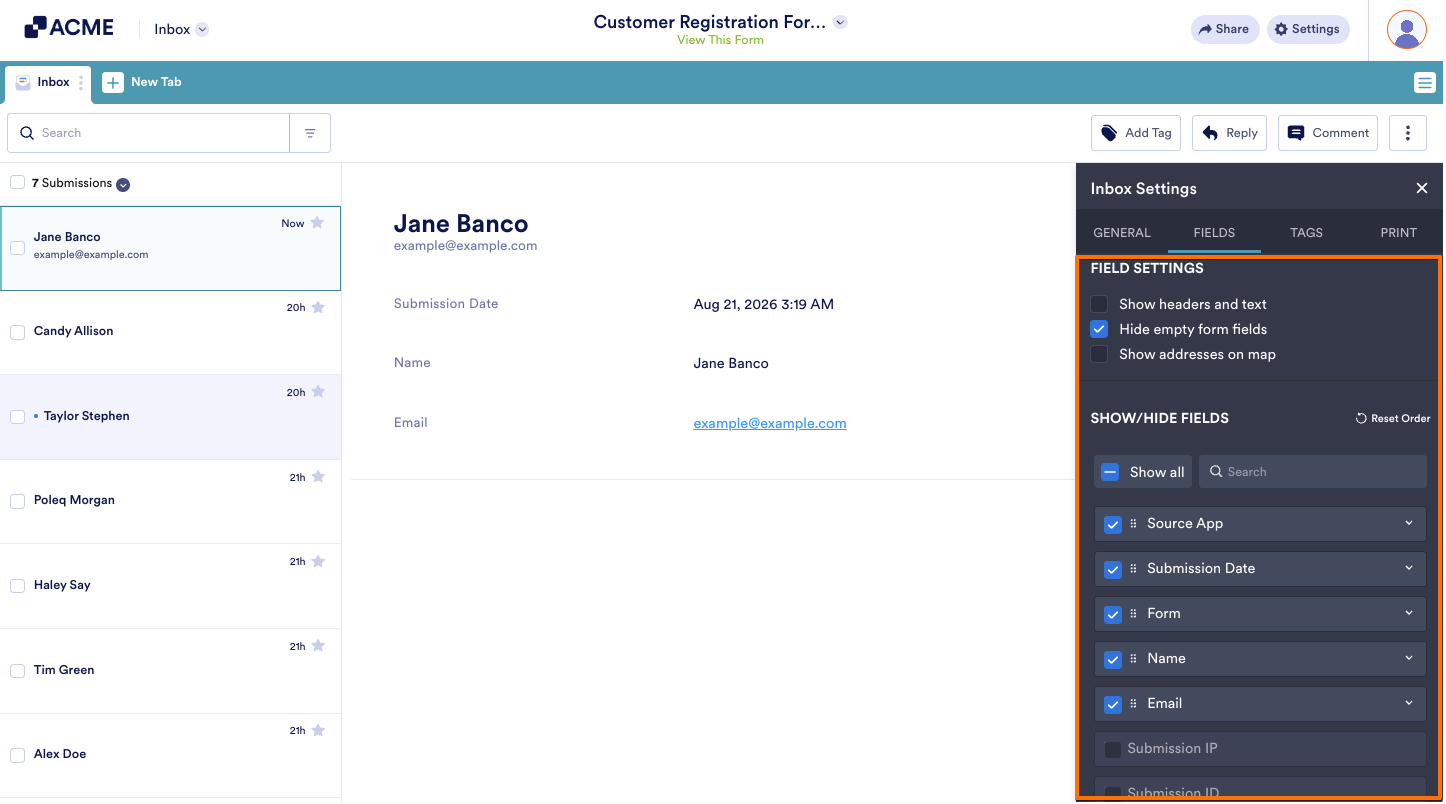Click the plus icon for New Tab
1446x804 pixels.
pos(113,83)
